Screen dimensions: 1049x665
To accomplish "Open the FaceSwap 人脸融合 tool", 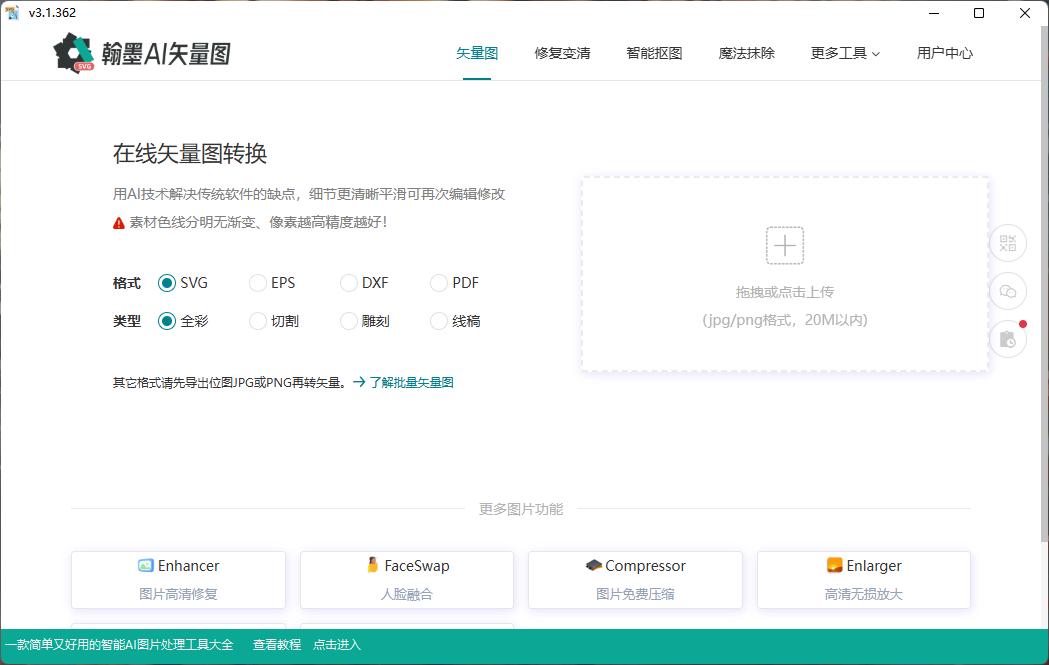I will pyautogui.click(x=406, y=579).
